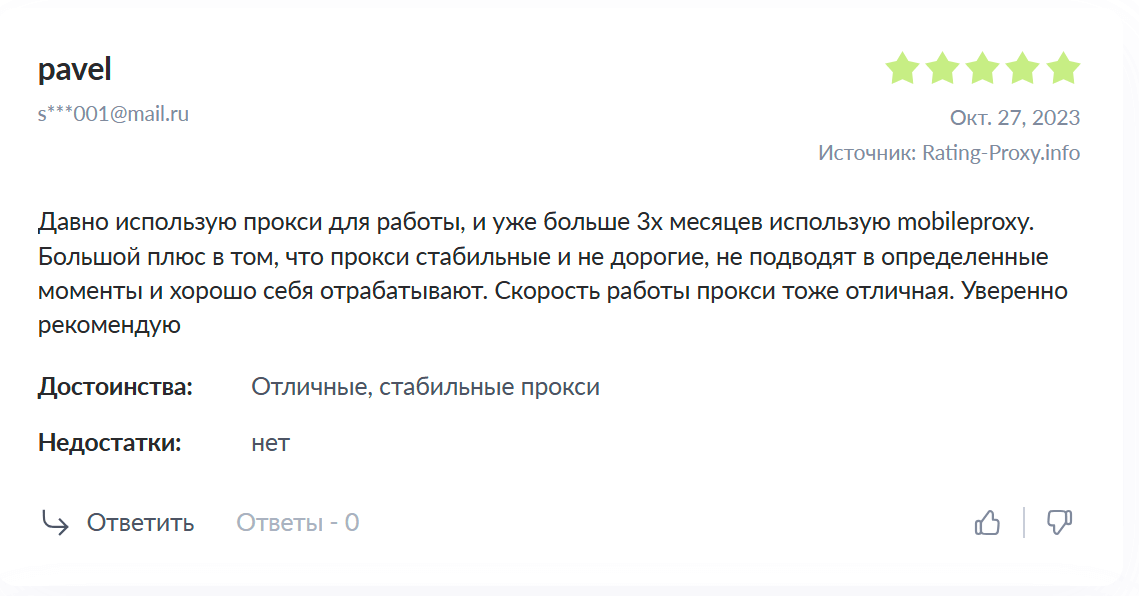1139x596 pixels.
Task: Show replies via Ответы - 0
Action: (x=297, y=522)
